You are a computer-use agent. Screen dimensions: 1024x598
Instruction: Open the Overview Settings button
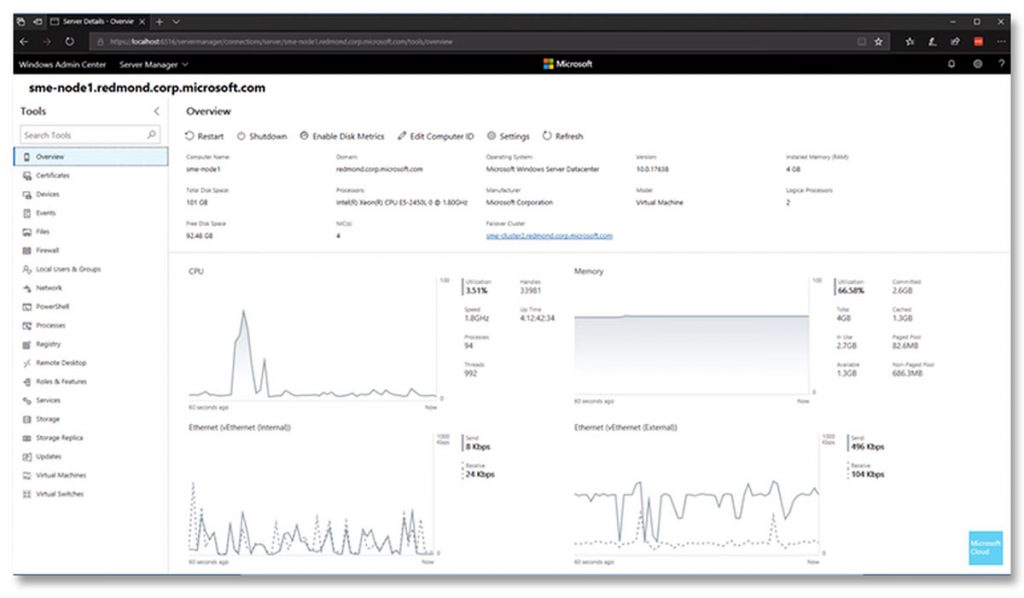point(508,136)
